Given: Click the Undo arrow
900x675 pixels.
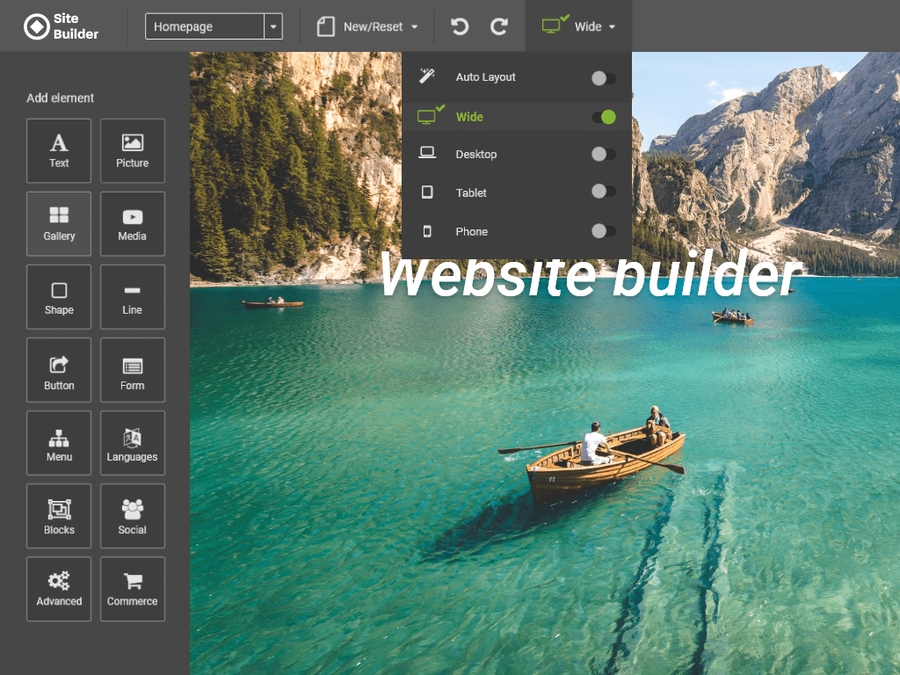Looking at the screenshot, I should pyautogui.click(x=460, y=27).
